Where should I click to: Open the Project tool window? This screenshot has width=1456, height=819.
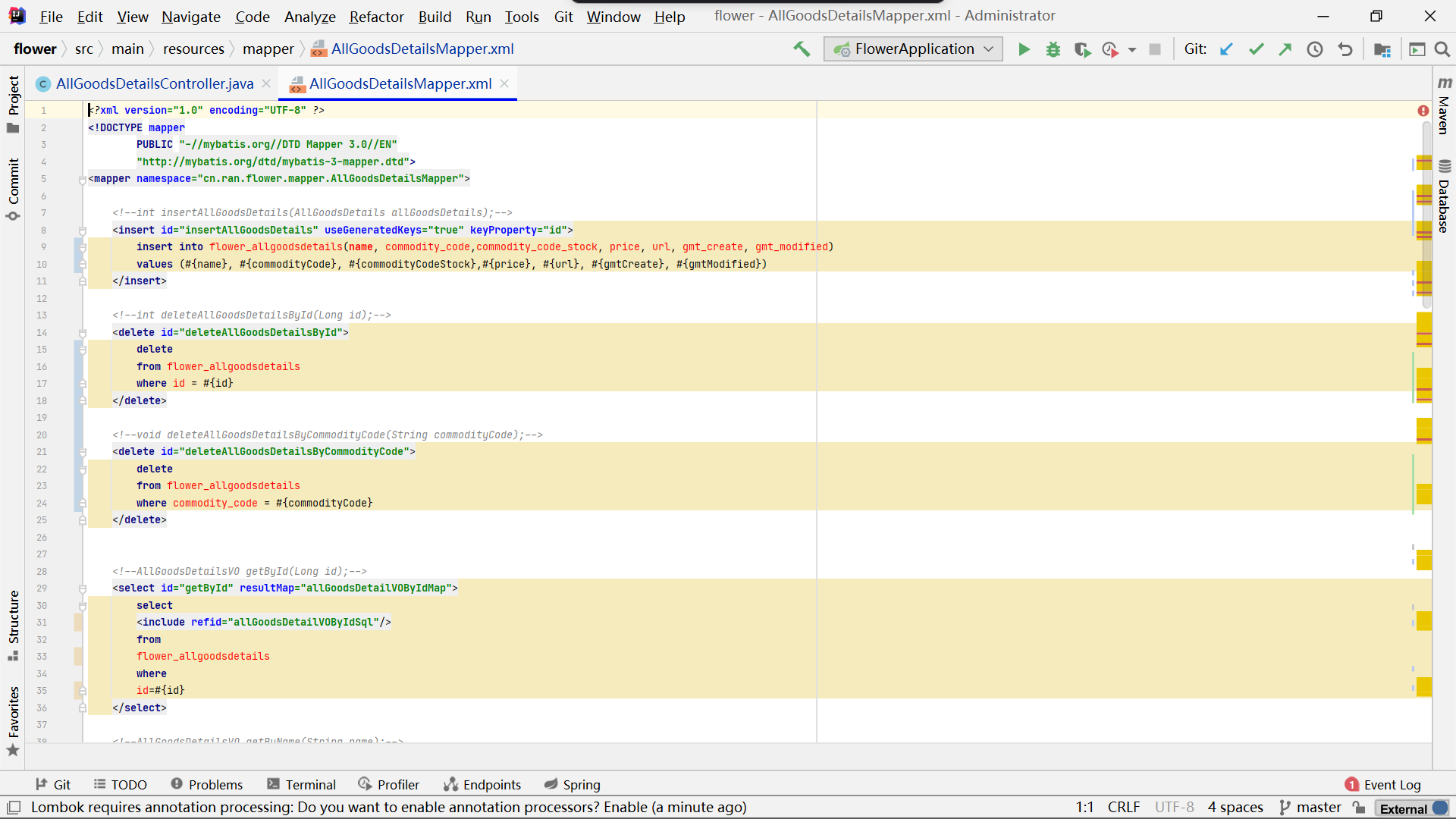pyautogui.click(x=13, y=104)
